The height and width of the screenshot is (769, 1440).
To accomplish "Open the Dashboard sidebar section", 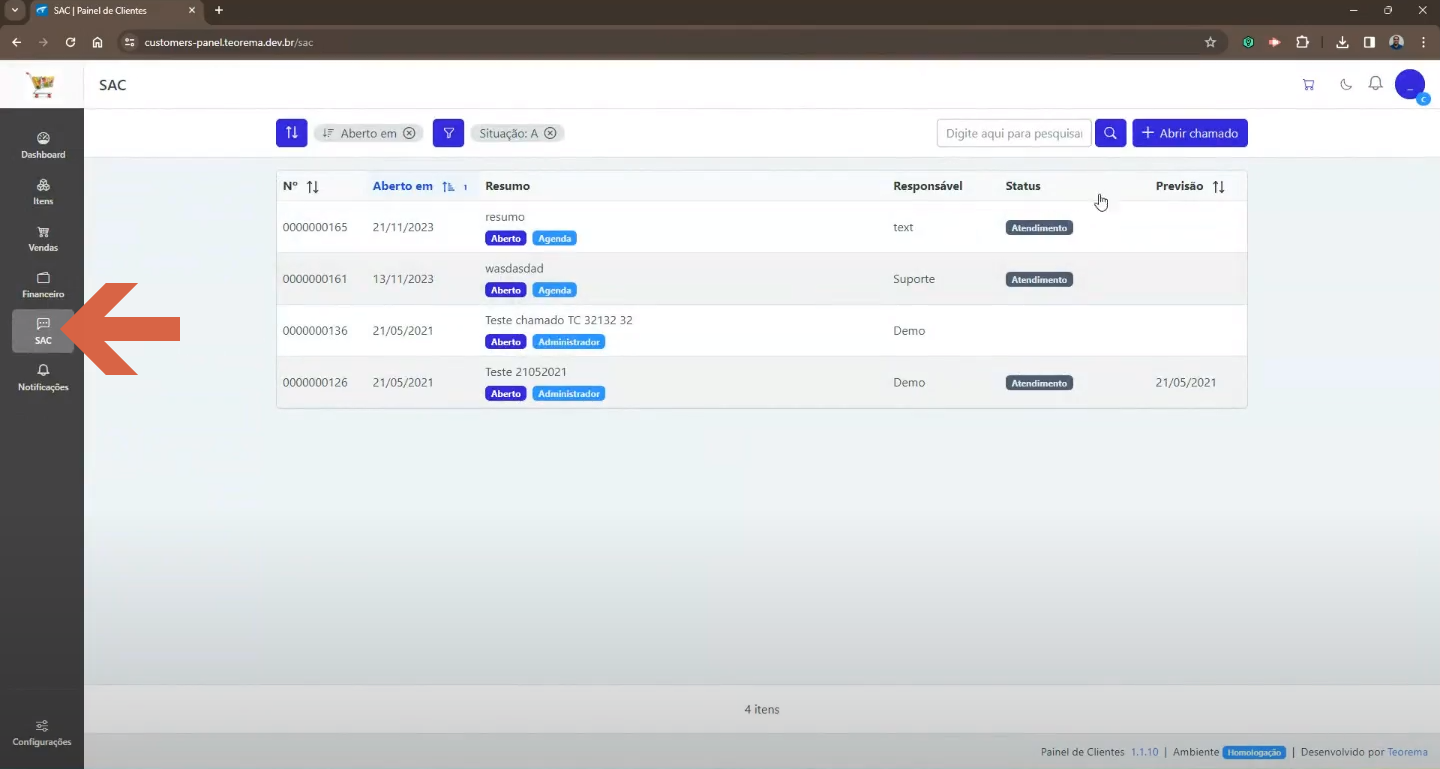I will point(43,145).
